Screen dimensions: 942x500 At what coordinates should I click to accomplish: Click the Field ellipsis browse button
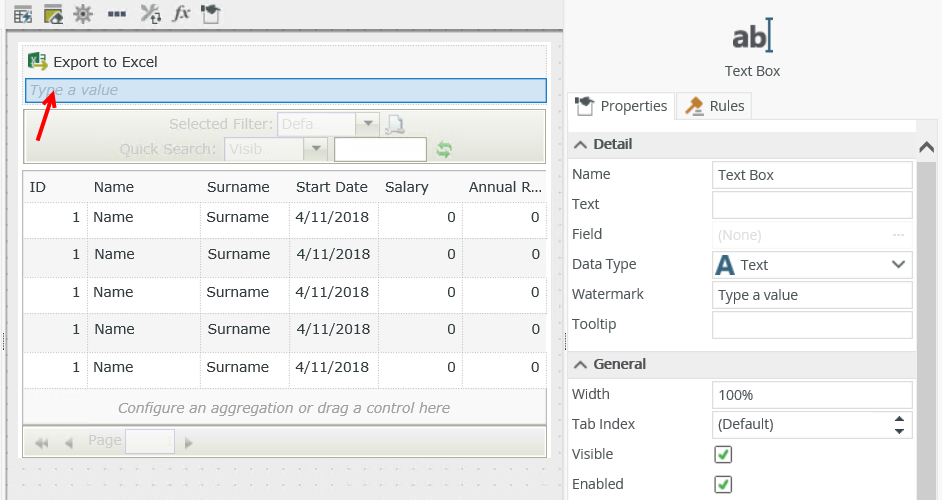point(898,235)
